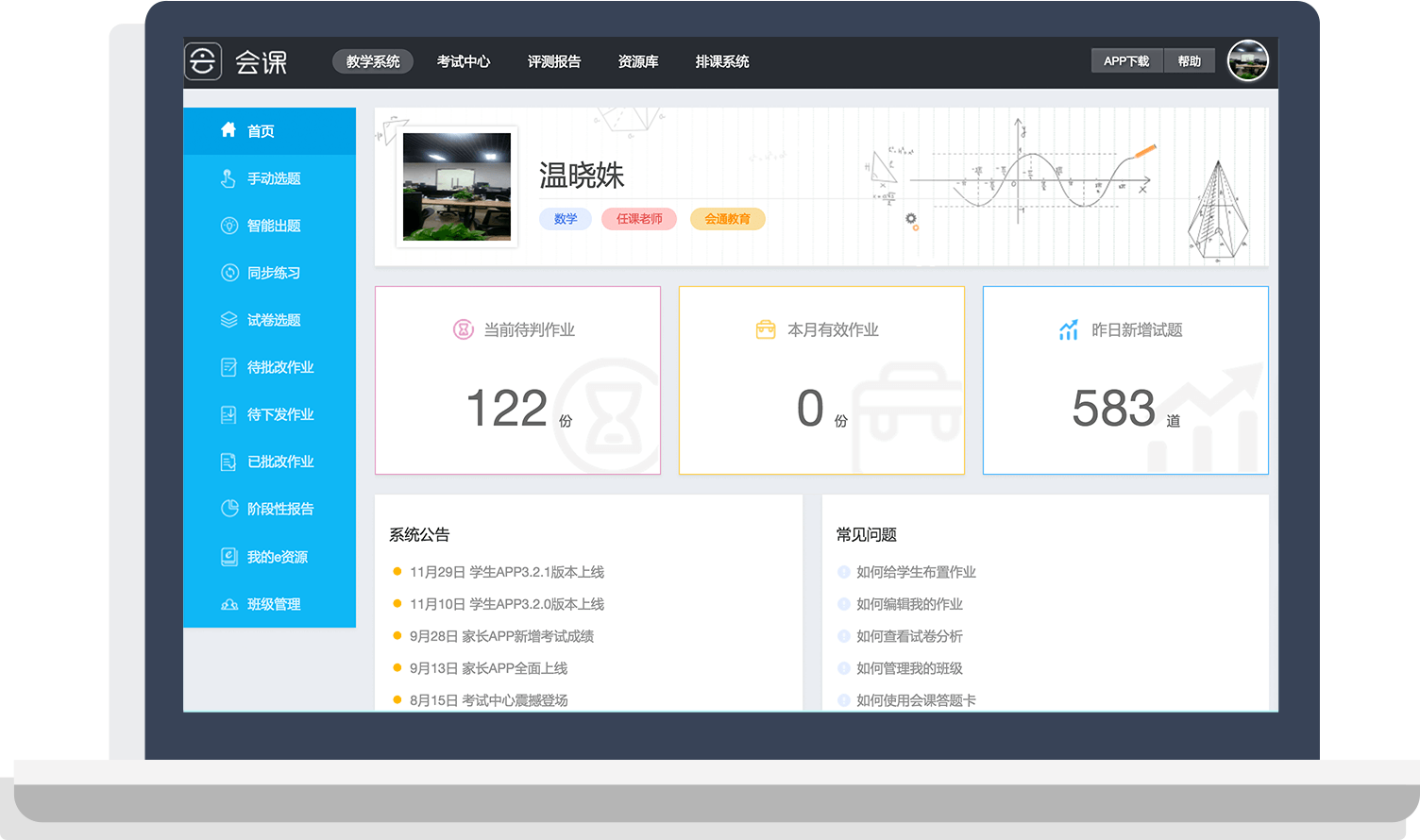Click the 智能出题 lightbulb icon

[228, 226]
